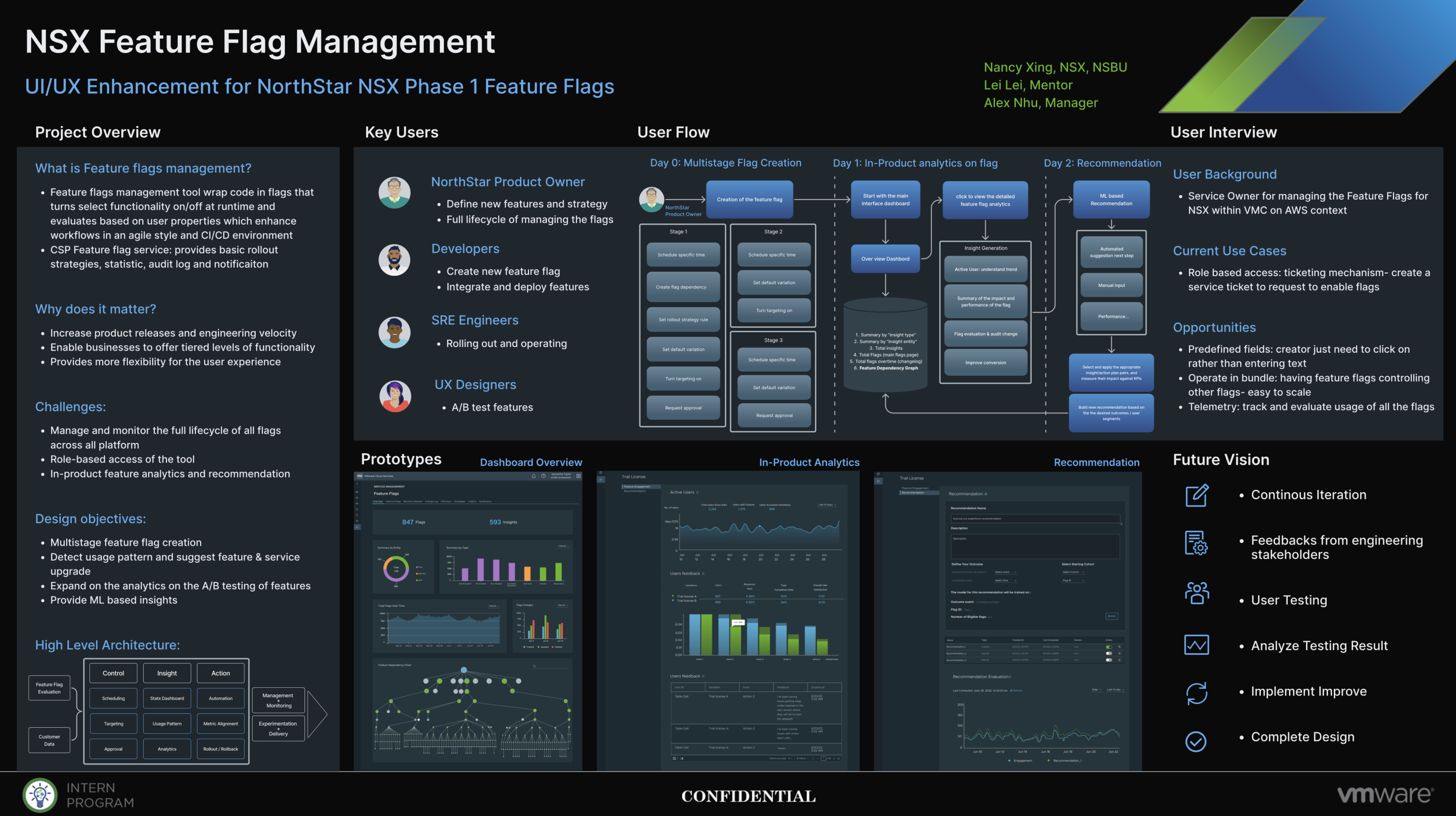Select Feature Engagement in the In-Product Analytics sidebar

[x=641, y=487]
